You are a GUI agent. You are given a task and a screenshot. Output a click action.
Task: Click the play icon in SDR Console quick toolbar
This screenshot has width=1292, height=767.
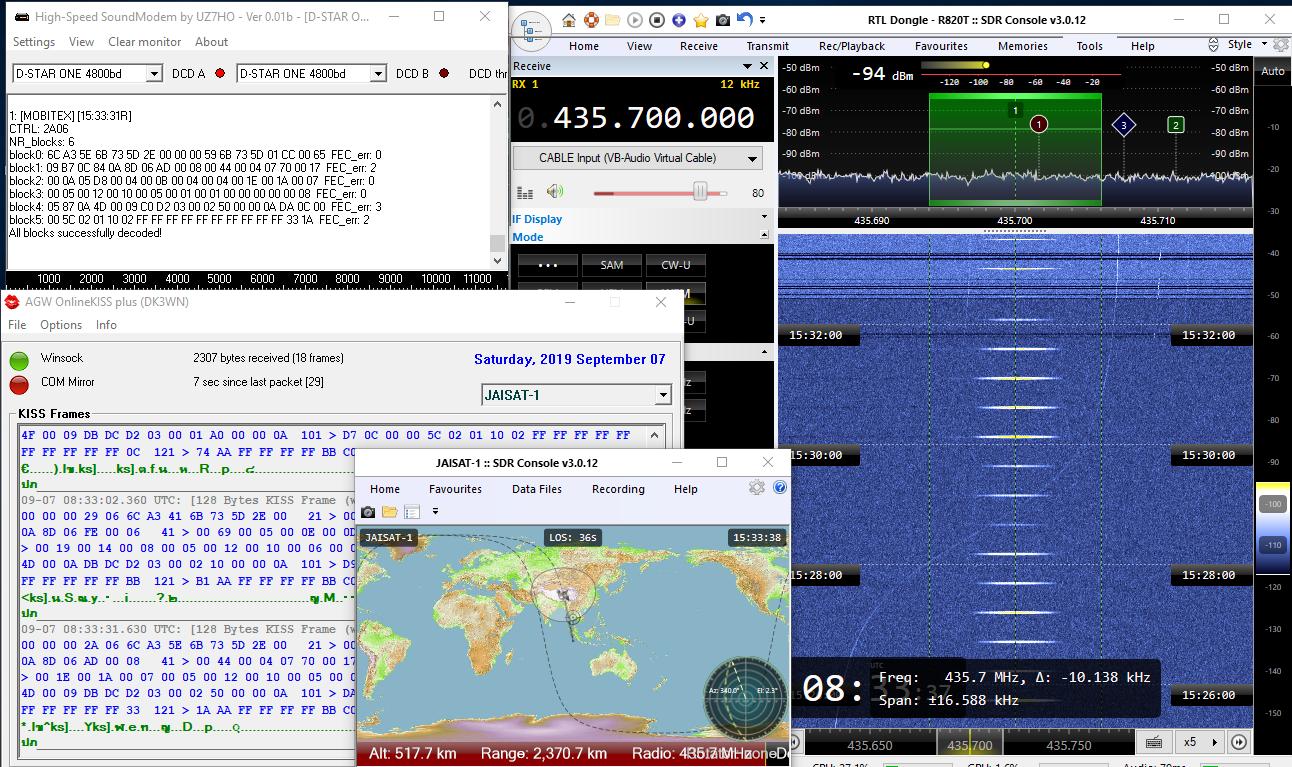pyautogui.click(x=634, y=20)
